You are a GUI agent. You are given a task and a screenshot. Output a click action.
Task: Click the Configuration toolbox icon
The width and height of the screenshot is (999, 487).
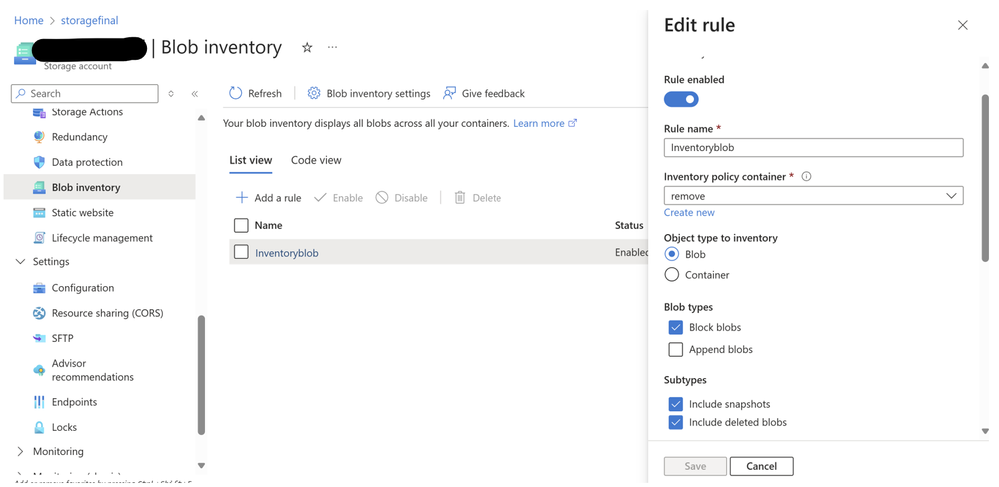click(40, 288)
